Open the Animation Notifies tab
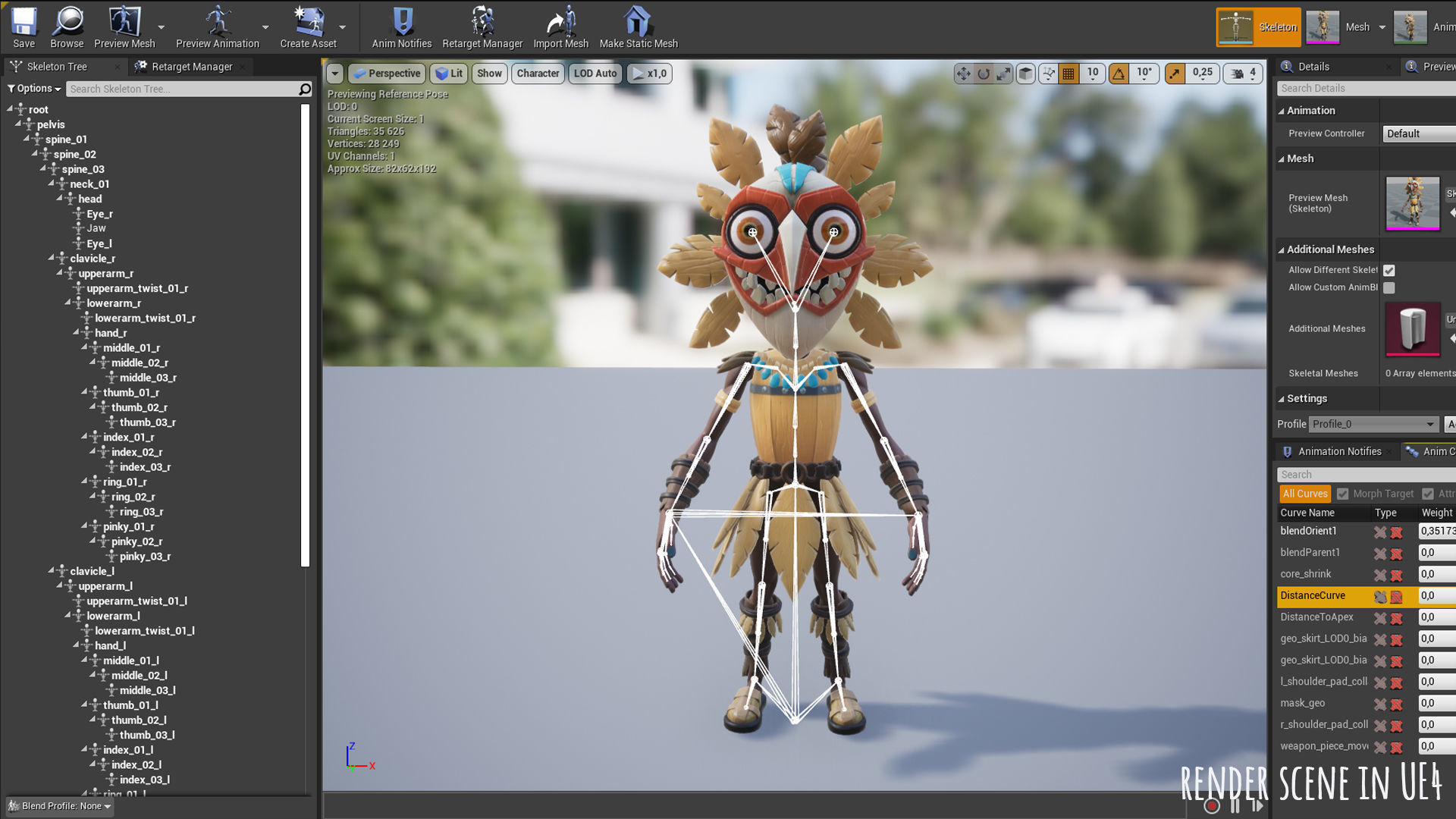Viewport: 1456px width, 819px height. click(1339, 452)
